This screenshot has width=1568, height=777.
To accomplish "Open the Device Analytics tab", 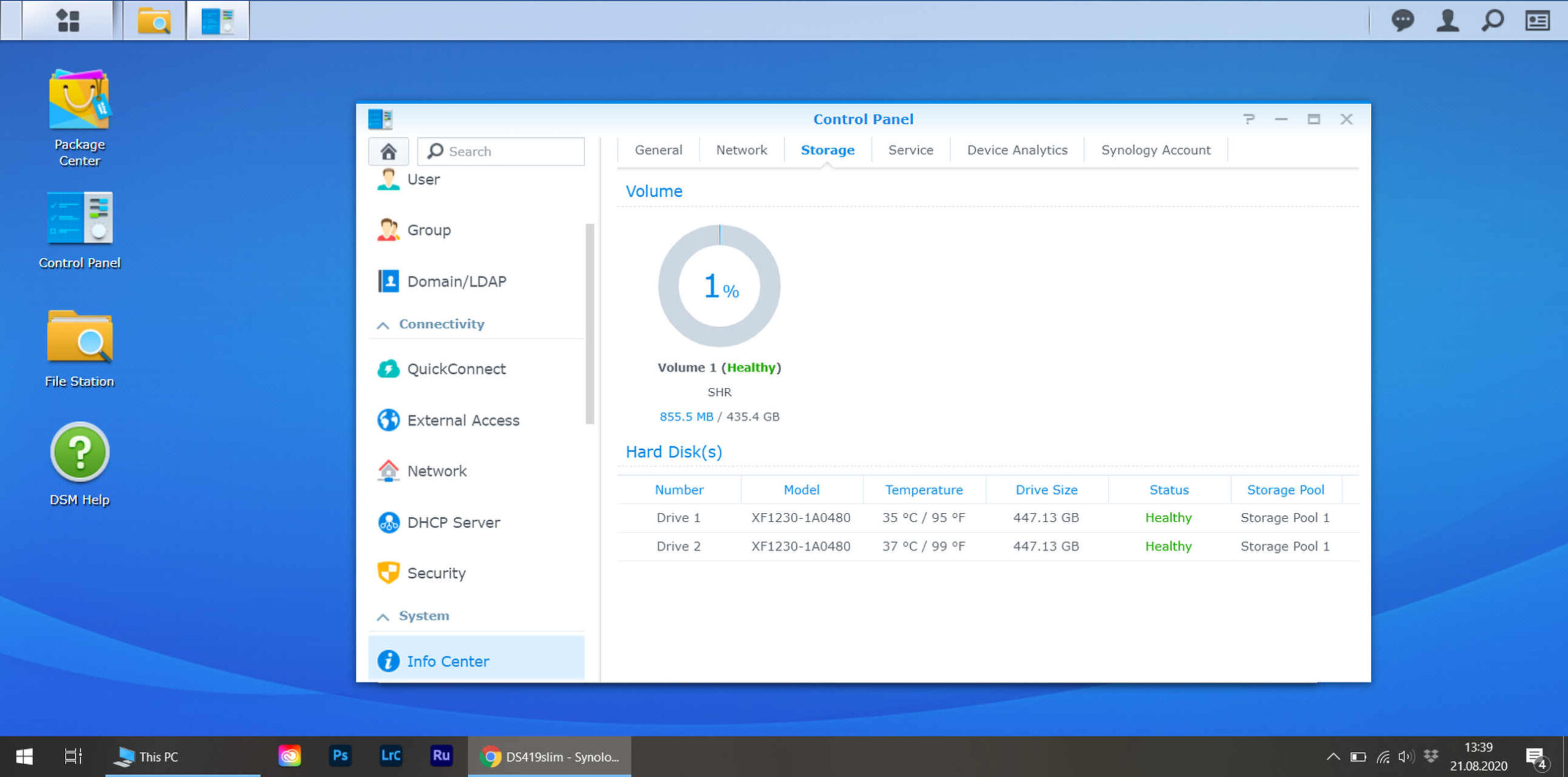I will tap(1017, 150).
